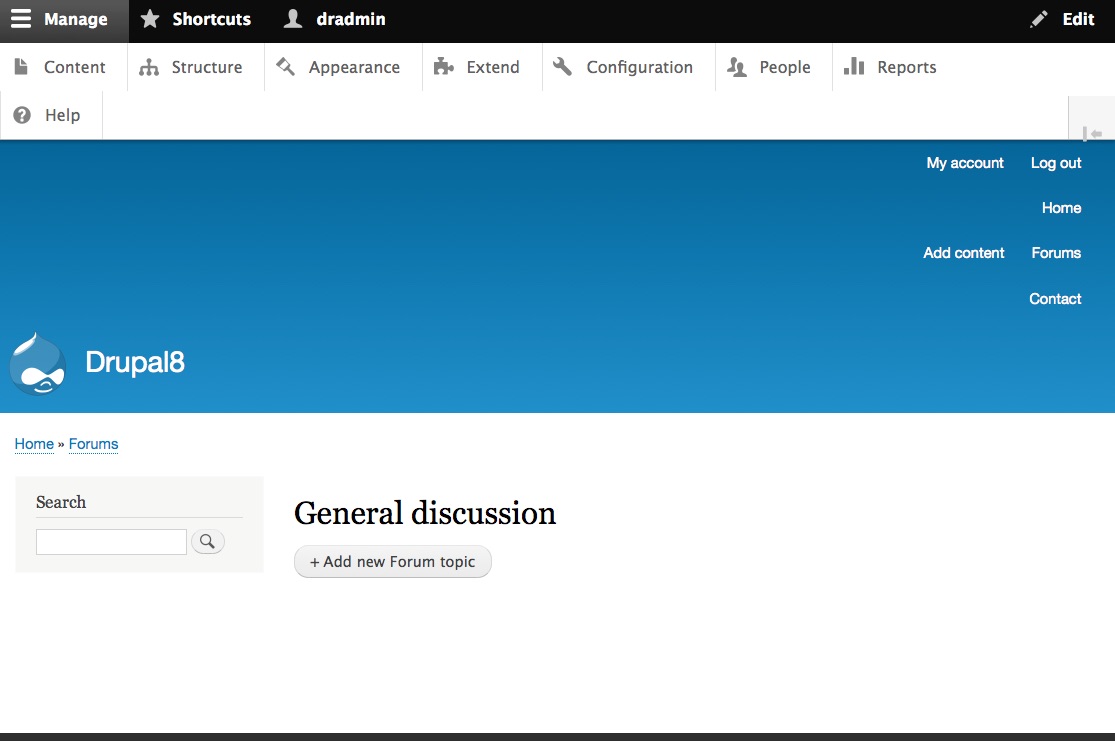This screenshot has height=741, width=1115.
Task: Click the Add new Forum topic button
Action: click(x=392, y=561)
